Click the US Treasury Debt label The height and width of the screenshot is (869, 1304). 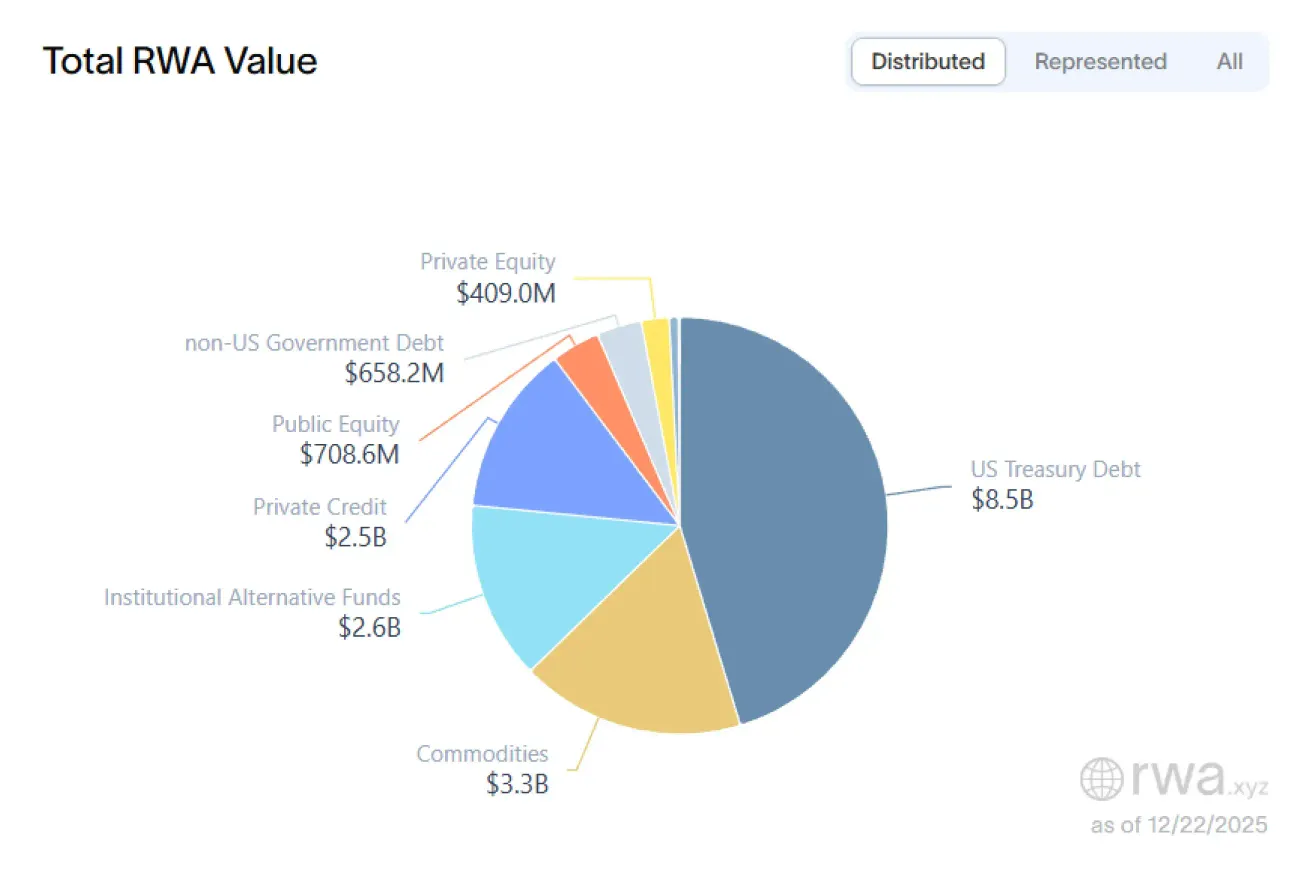pos(1055,469)
